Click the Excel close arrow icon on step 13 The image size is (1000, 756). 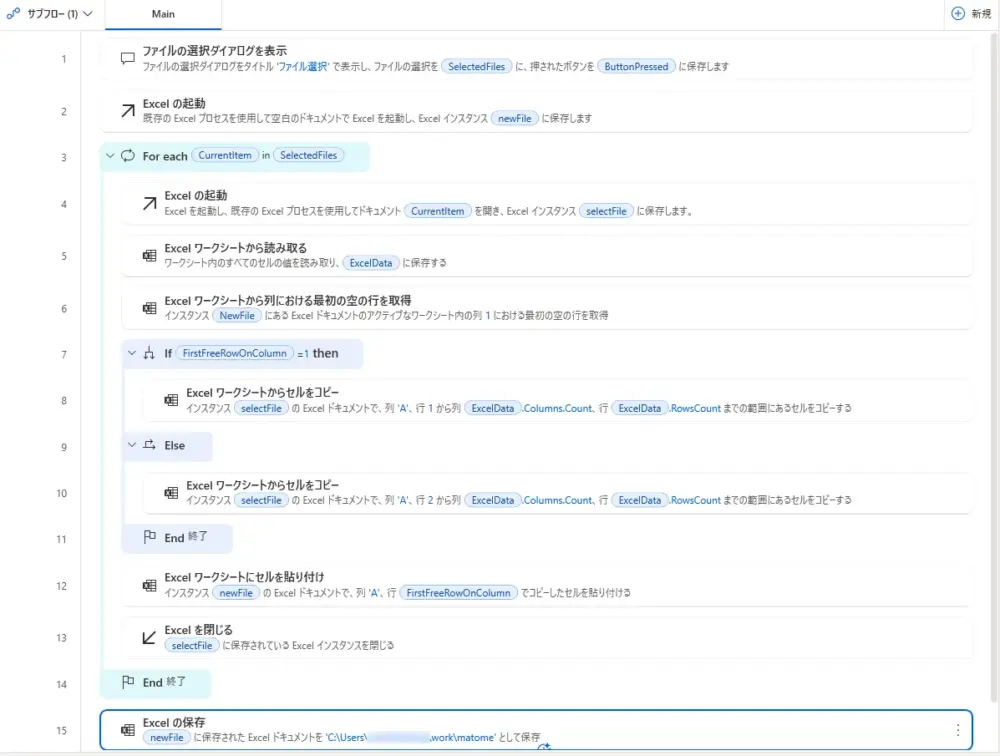tap(149, 637)
